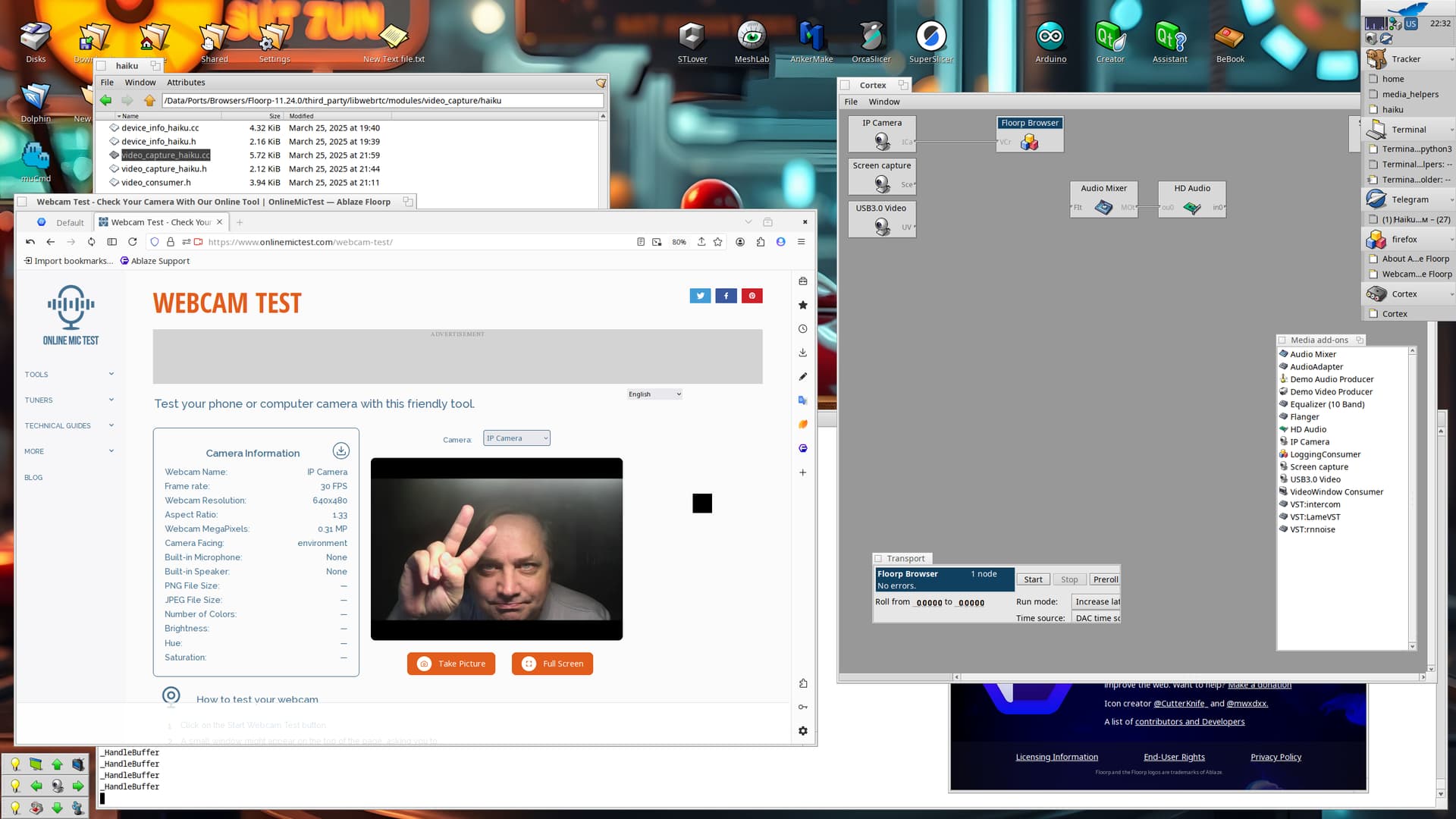Select the USB3.0 Video node in Cortex

(882, 219)
